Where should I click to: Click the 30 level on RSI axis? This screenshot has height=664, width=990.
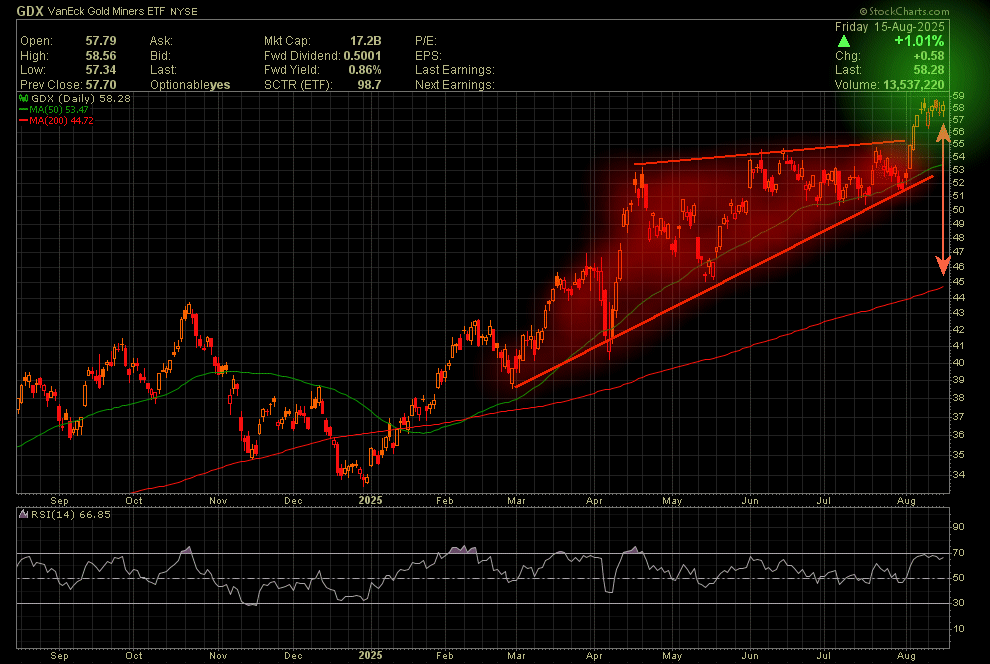tap(958, 603)
